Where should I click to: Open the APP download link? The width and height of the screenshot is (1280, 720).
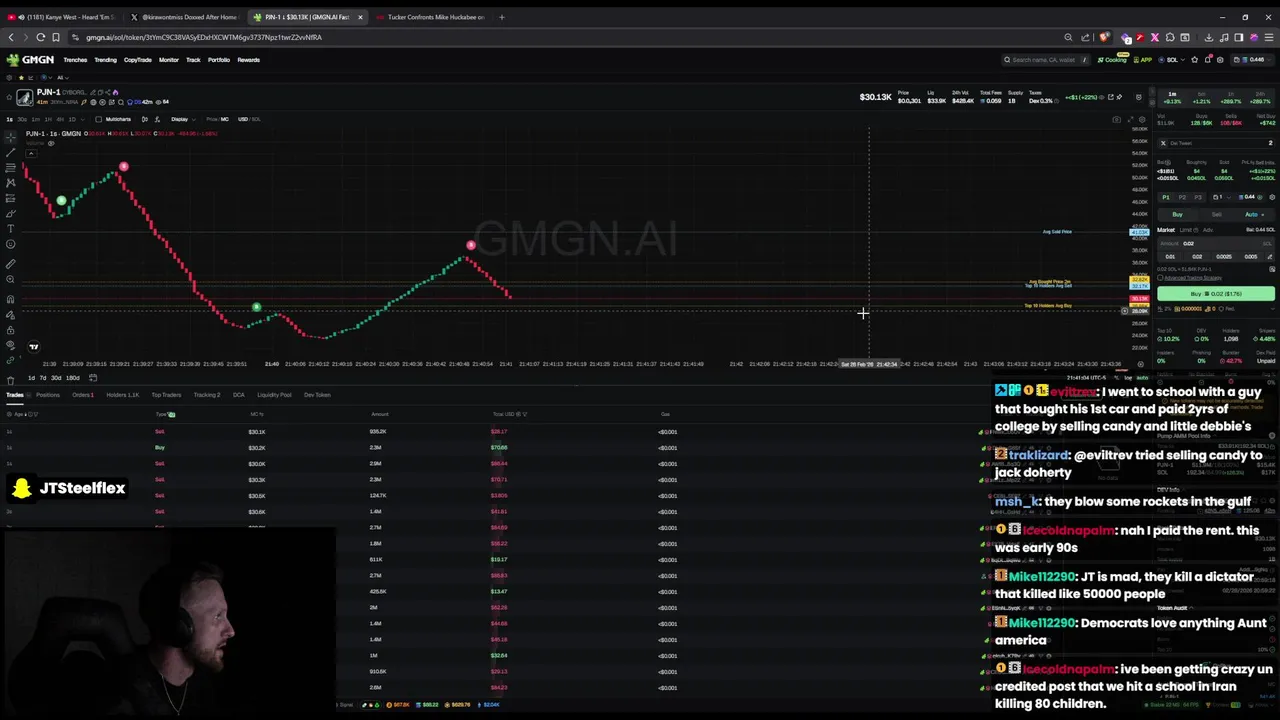pos(1143,60)
